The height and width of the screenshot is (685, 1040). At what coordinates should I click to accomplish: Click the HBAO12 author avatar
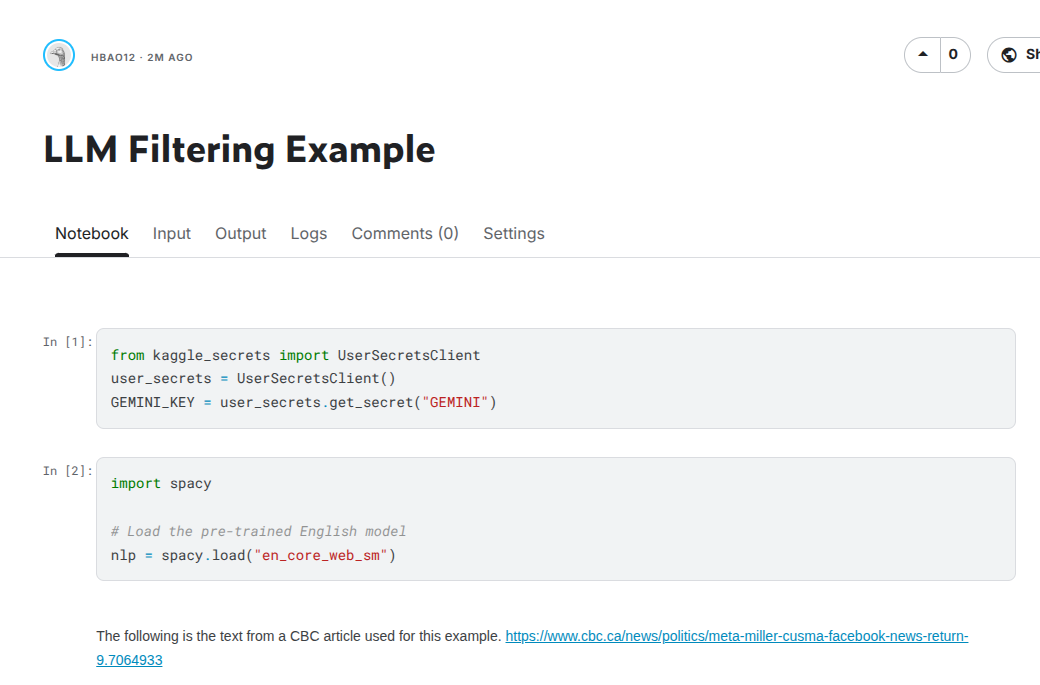(59, 56)
